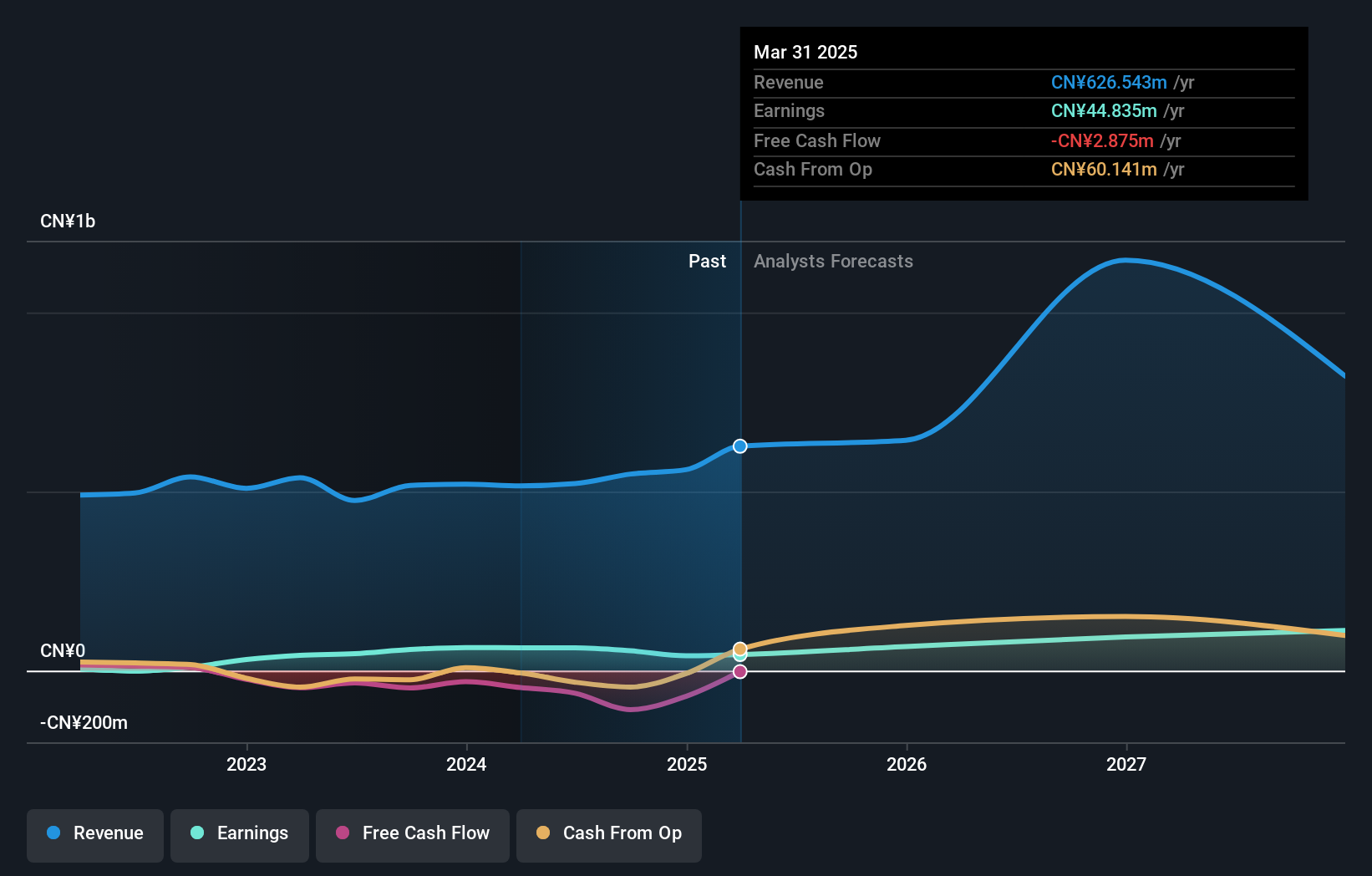Click the 2027 x-axis label
This screenshot has width=1372, height=876.
[x=1126, y=765]
